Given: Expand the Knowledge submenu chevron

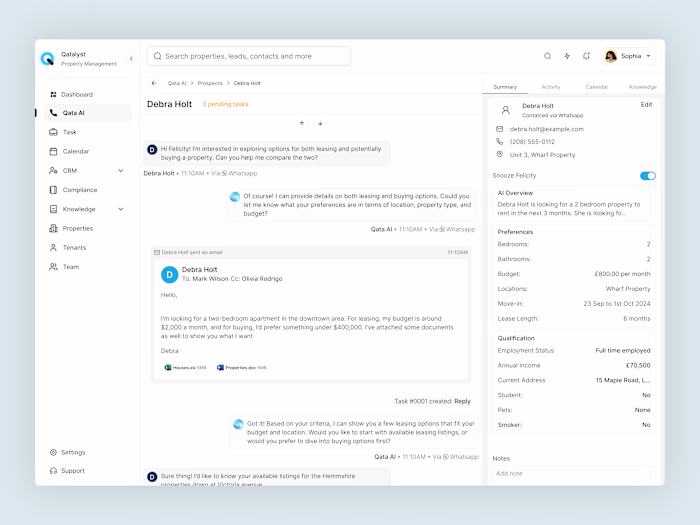Looking at the screenshot, I should click(121, 209).
